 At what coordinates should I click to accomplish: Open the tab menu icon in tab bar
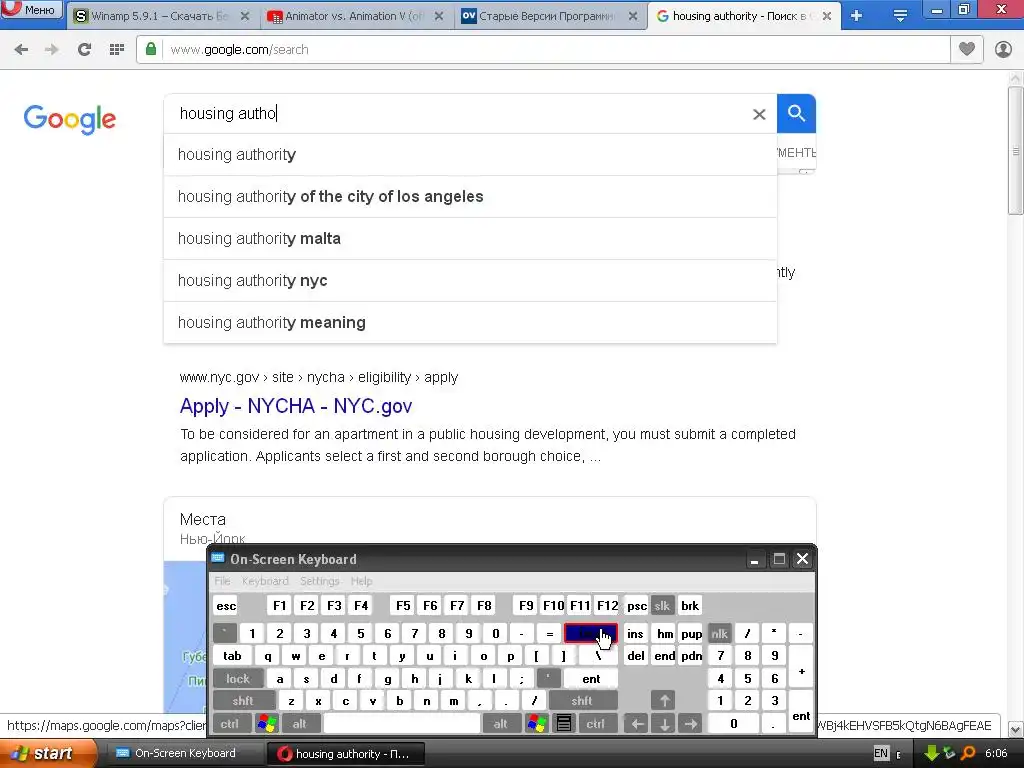coord(900,16)
